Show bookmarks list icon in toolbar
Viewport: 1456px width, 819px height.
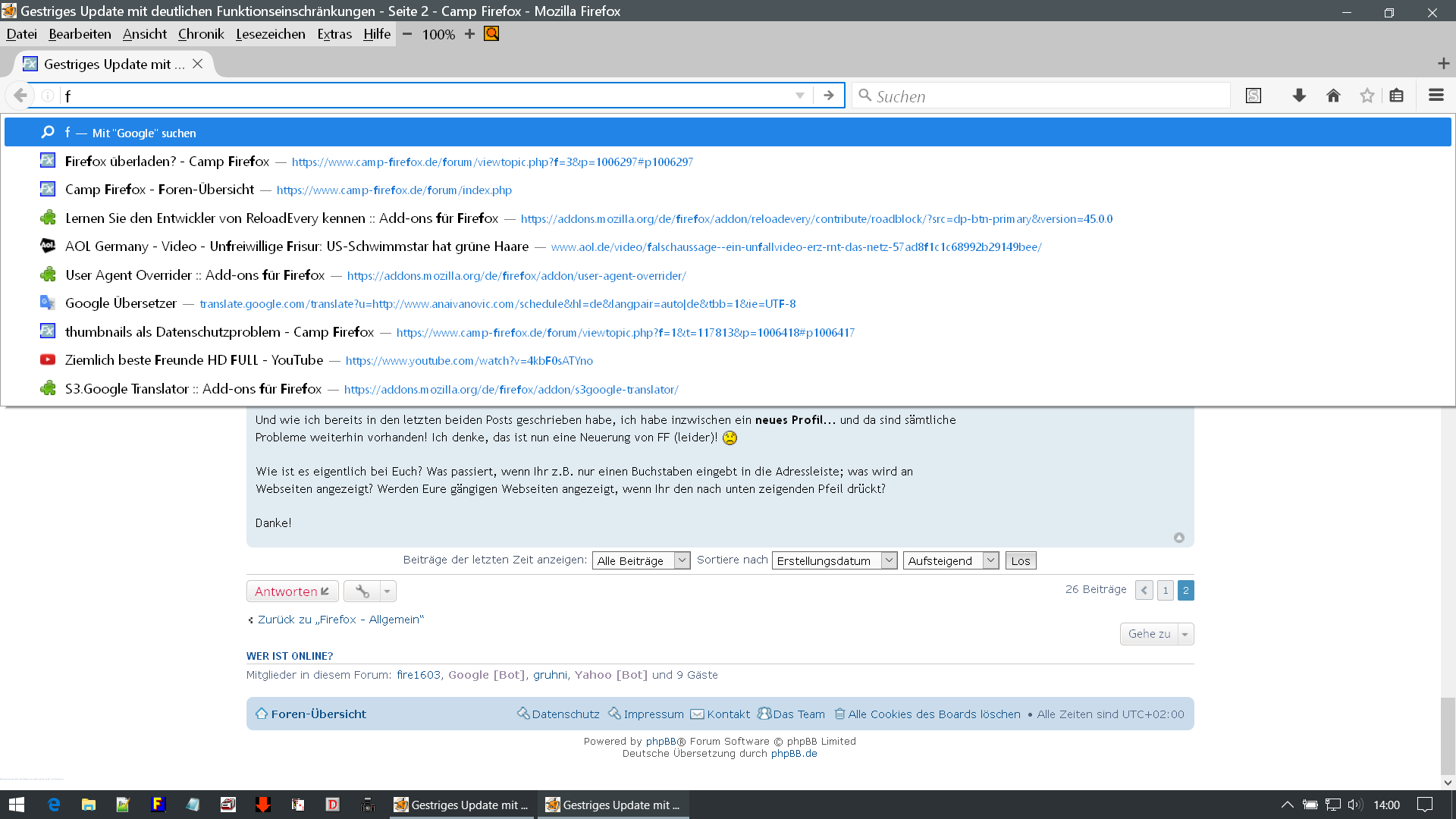pos(1396,96)
